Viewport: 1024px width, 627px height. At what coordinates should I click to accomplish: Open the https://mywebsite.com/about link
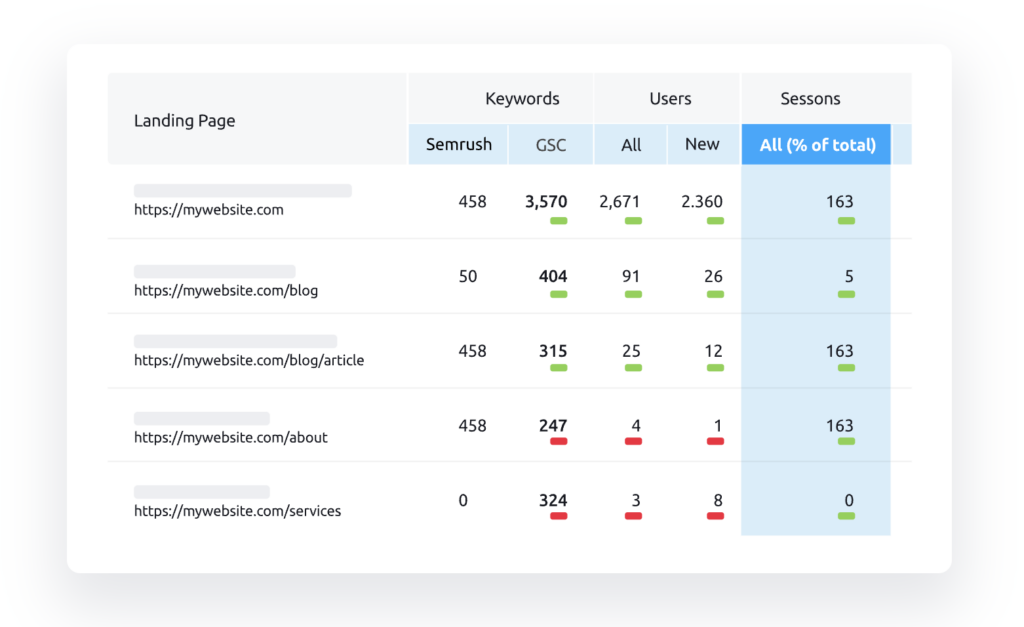tap(231, 437)
